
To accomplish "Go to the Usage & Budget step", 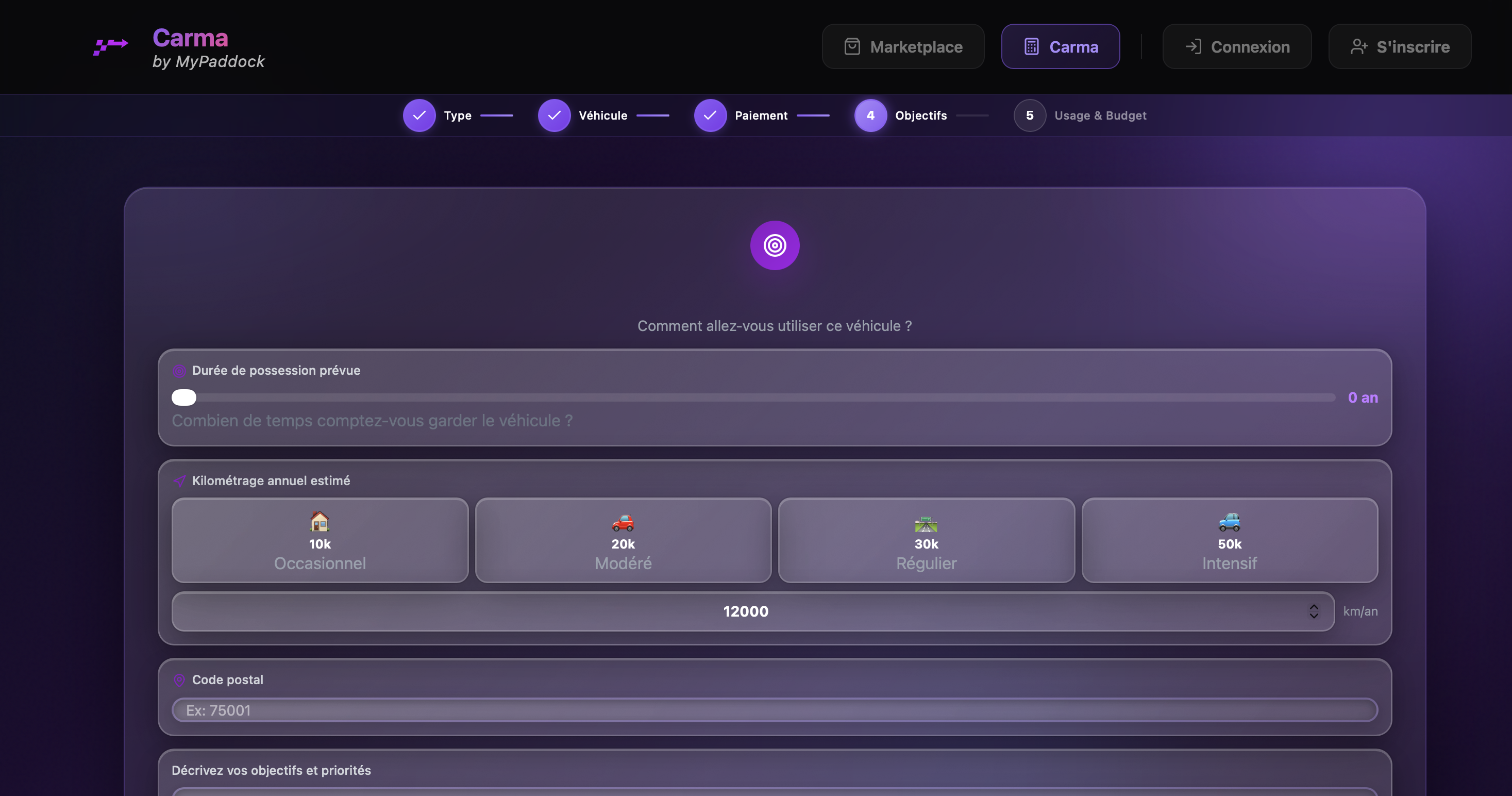I will (1080, 115).
